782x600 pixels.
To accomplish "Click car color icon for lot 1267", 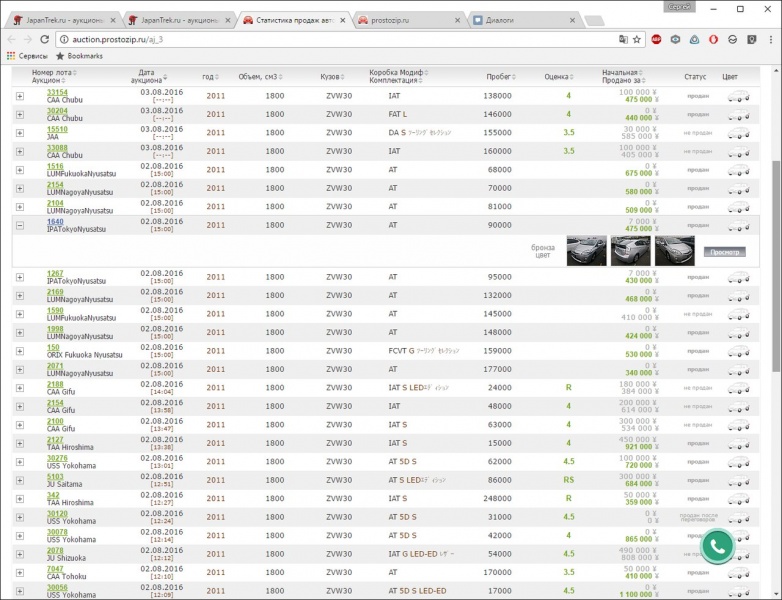I will click(739, 277).
